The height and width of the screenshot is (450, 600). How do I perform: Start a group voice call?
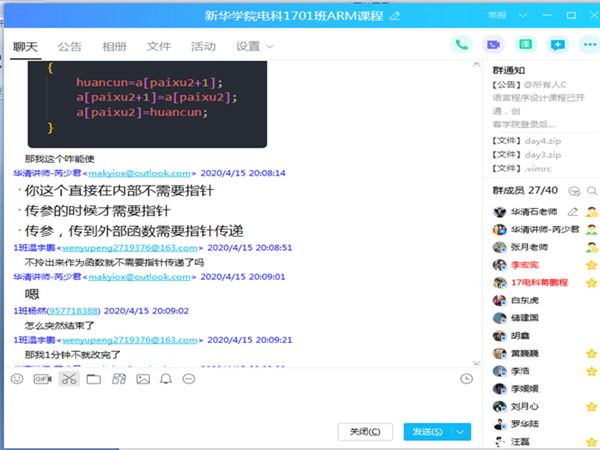pyautogui.click(x=461, y=45)
